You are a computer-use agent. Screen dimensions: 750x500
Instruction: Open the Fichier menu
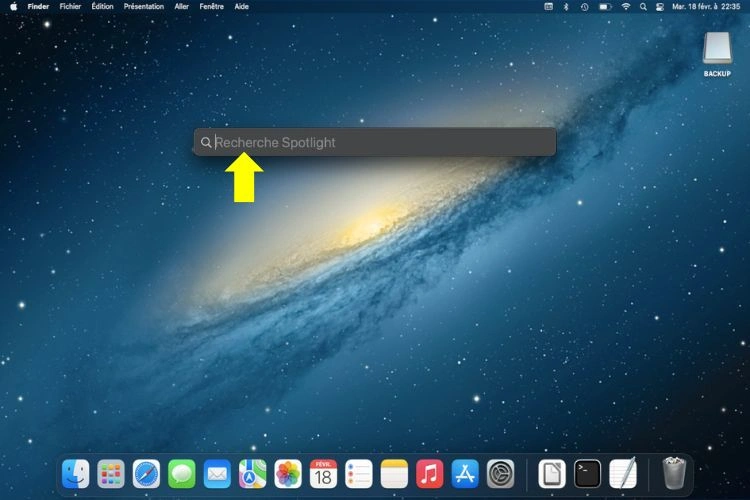tap(70, 7)
